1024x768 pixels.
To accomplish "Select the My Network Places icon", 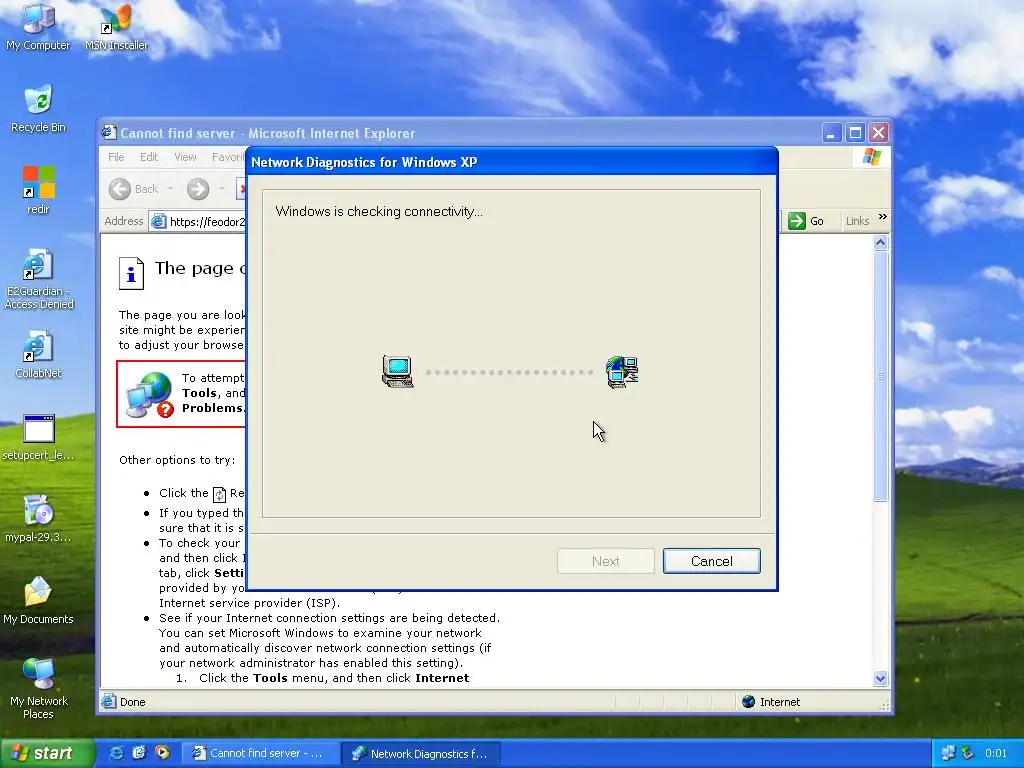I will 38,688.
